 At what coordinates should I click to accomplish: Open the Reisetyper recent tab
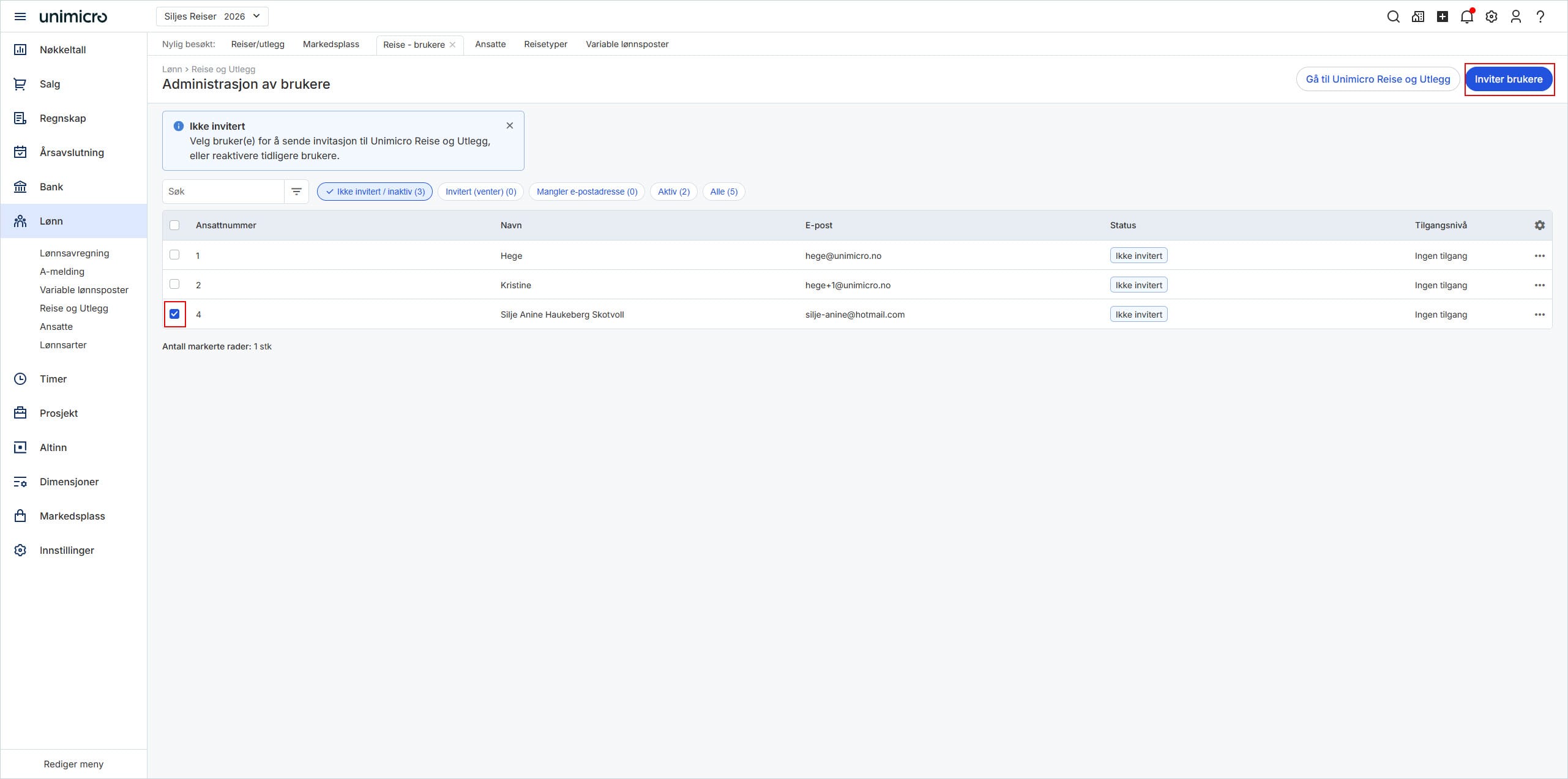pos(545,44)
